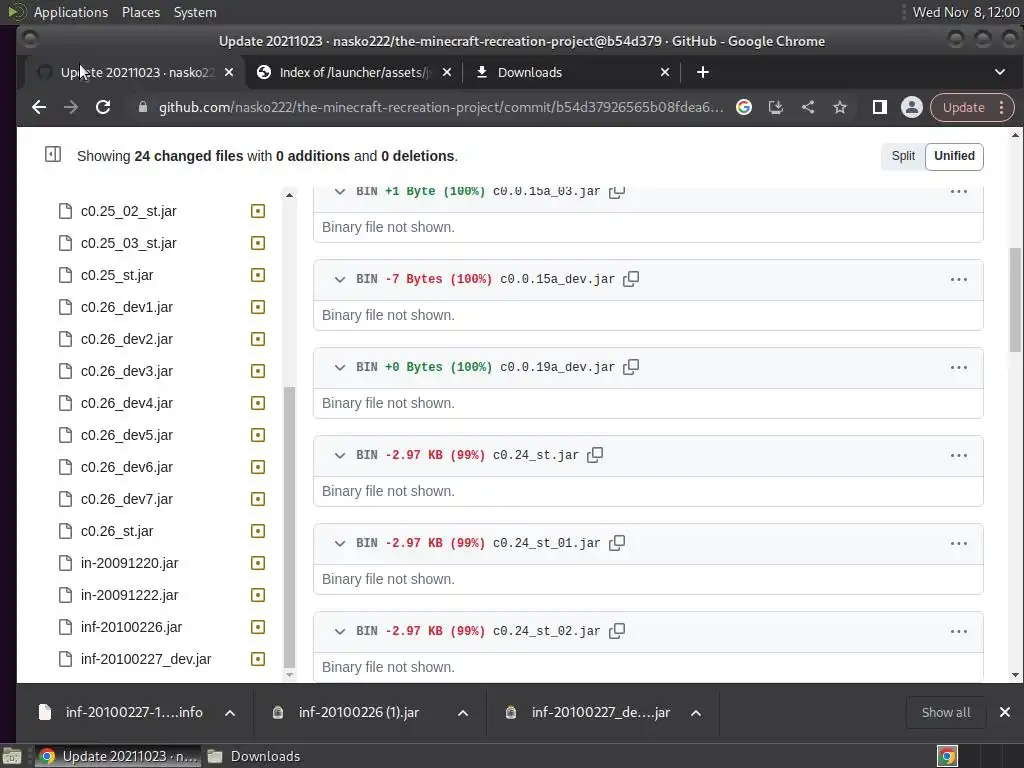Switch to the Downloads tab

coord(572,72)
